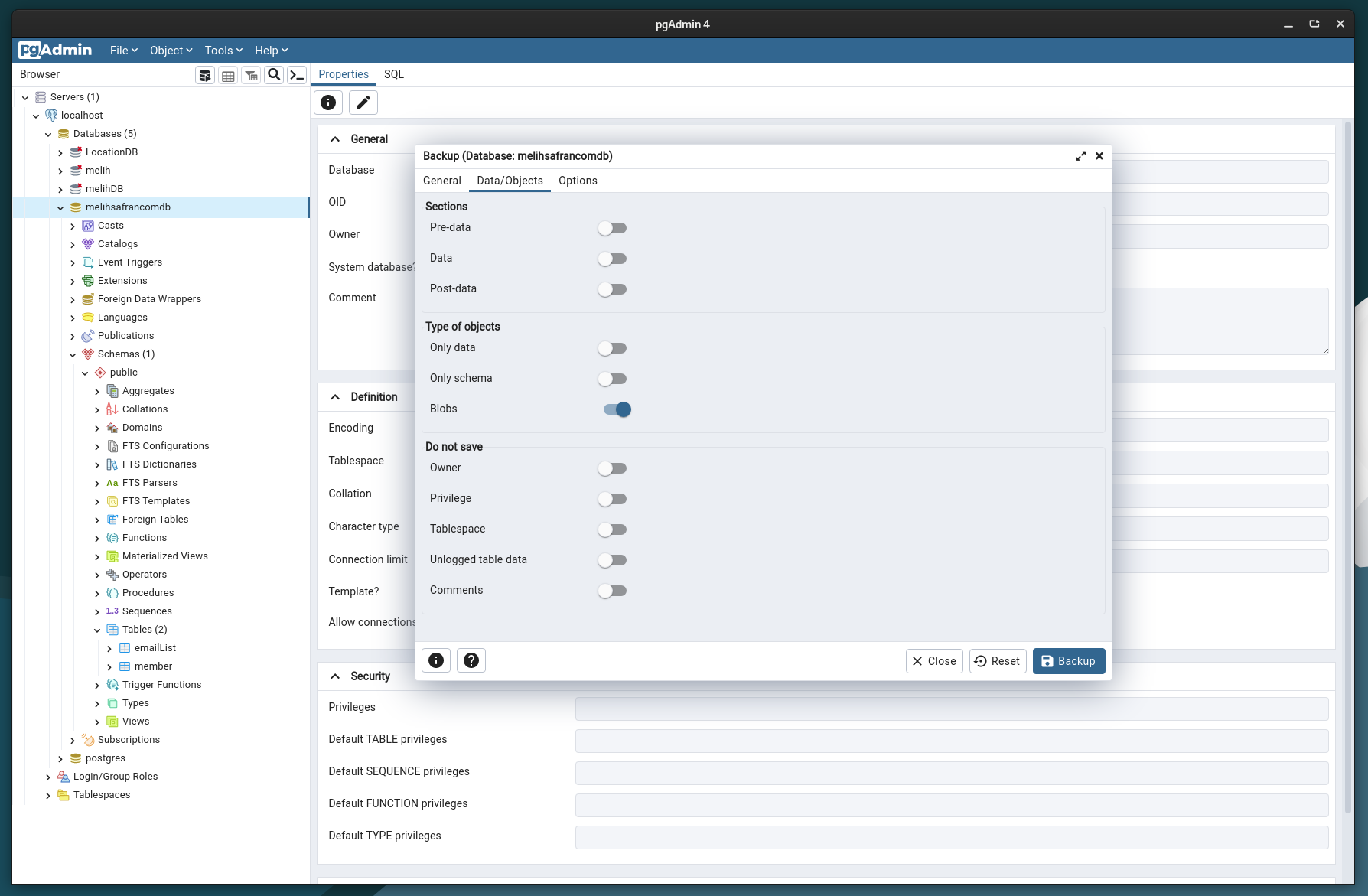Select the Sequences node icon
Viewport: 1368px width, 896px height.
coord(112,611)
